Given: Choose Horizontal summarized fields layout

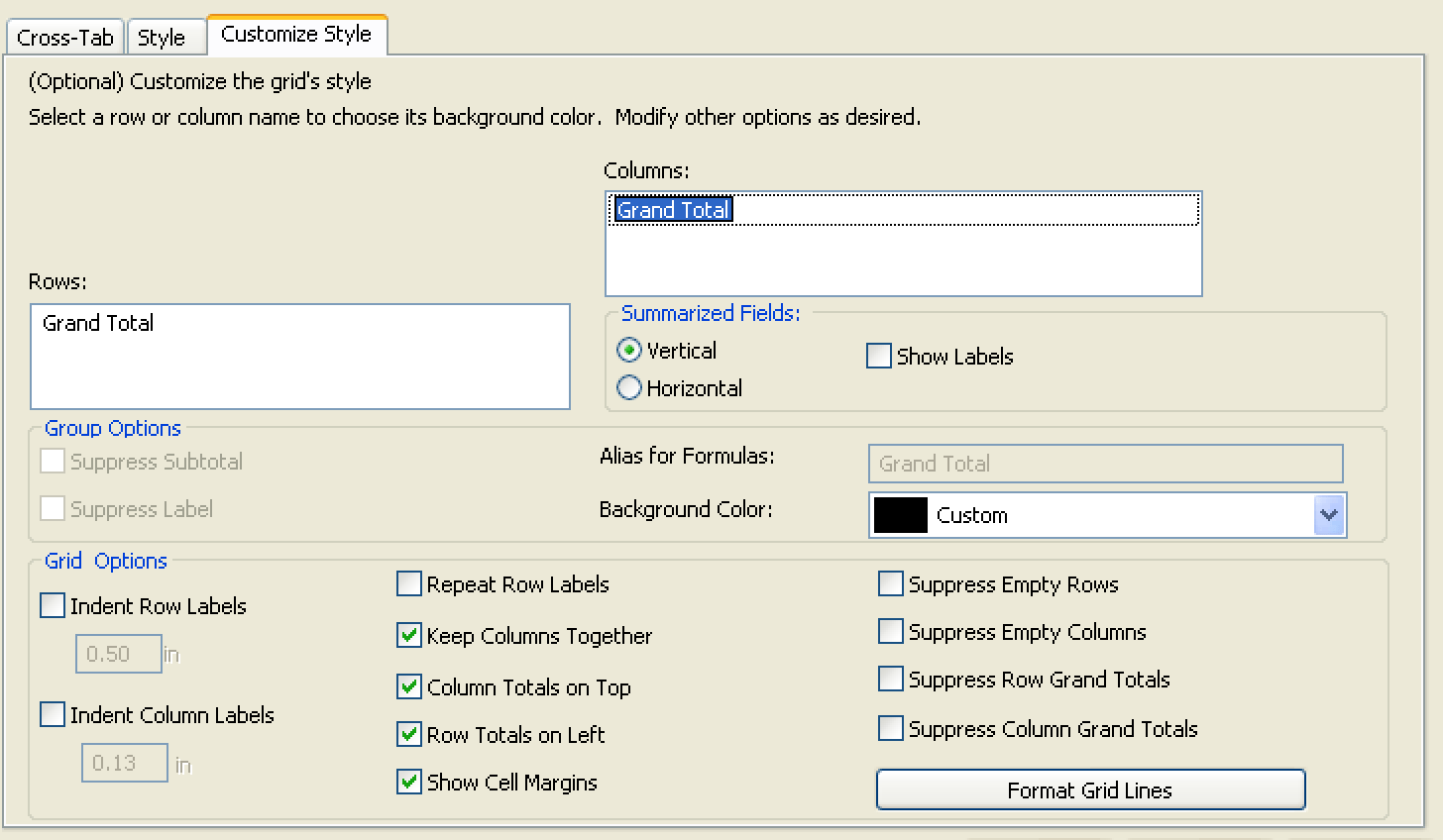Looking at the screenshot, I should pos(629,388).
